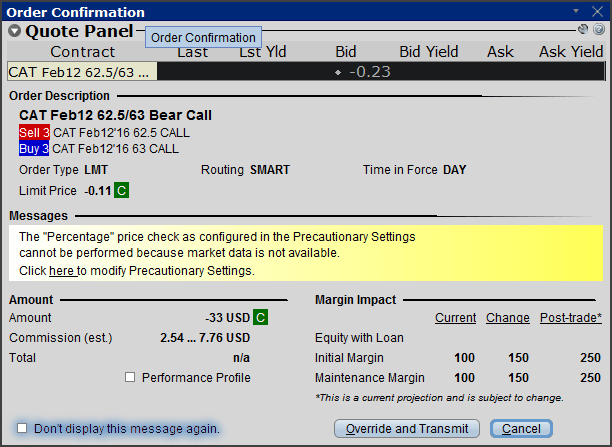The image size is (612, 447).
Task: Open the title bar dropdown arrow
Action: tap(576, 11)
